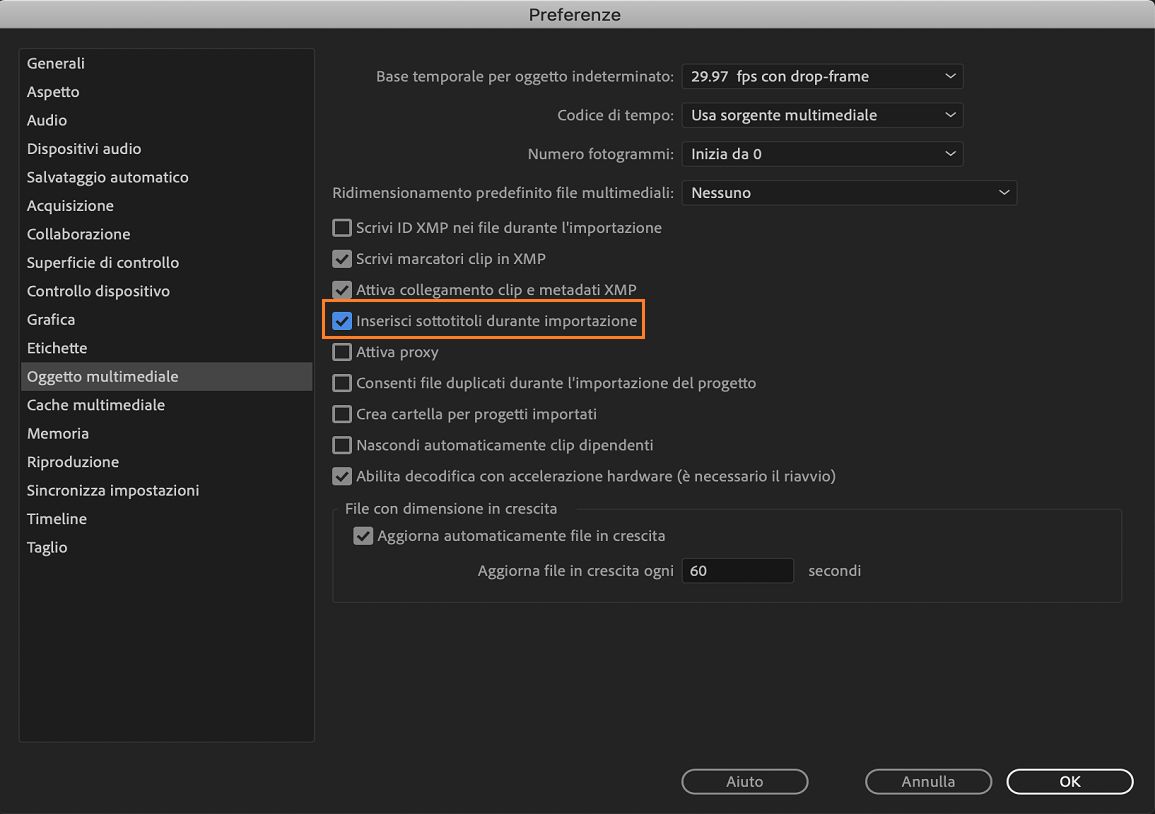The height and width of the screenshot is (814, 1155).
Task: Confirm preferences with OK
Action: [1070, 782]
